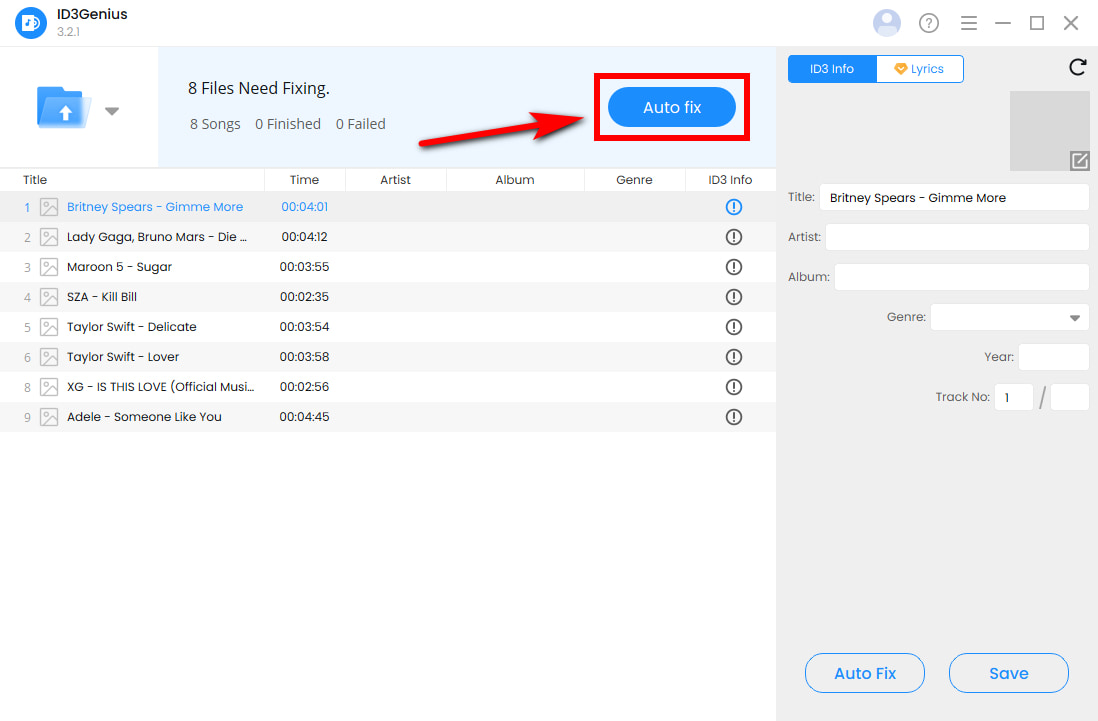Switch to the Lyrics tab
1098x721 pixels.
[x=919, y=69]
